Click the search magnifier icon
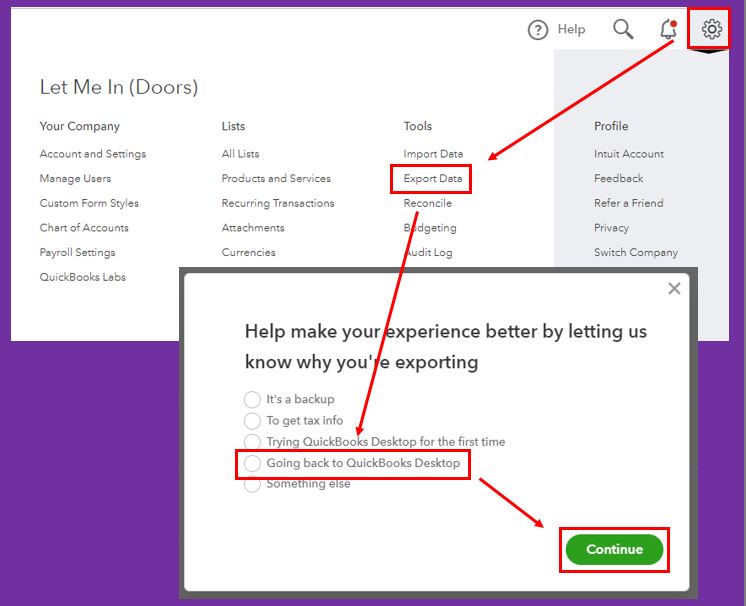Image resolution: width=746 pixels, height=606 pixels. click(x=623, y=29)
